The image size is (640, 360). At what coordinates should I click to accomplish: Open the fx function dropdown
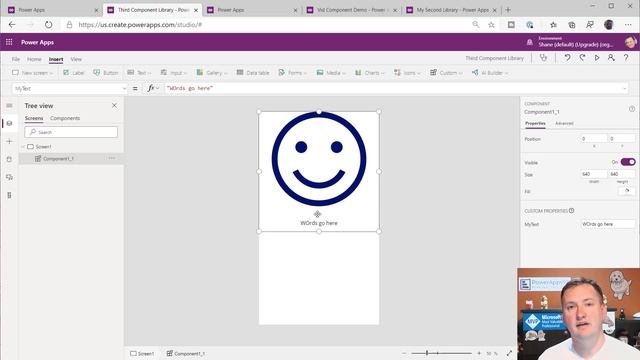pyautogui.click(x=153, y=88)
